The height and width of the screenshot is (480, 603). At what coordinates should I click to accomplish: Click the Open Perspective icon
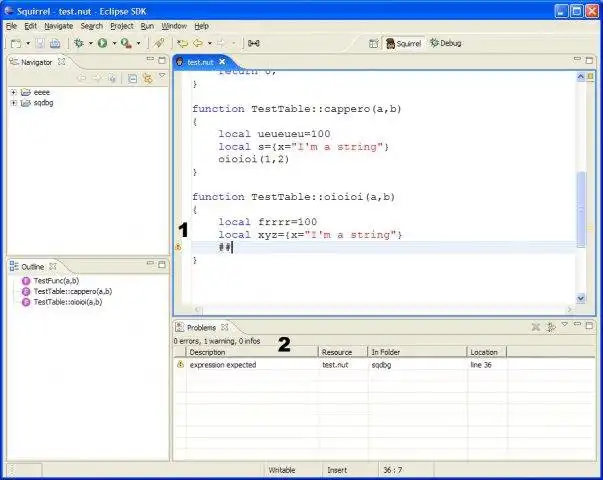pos(373,43)
